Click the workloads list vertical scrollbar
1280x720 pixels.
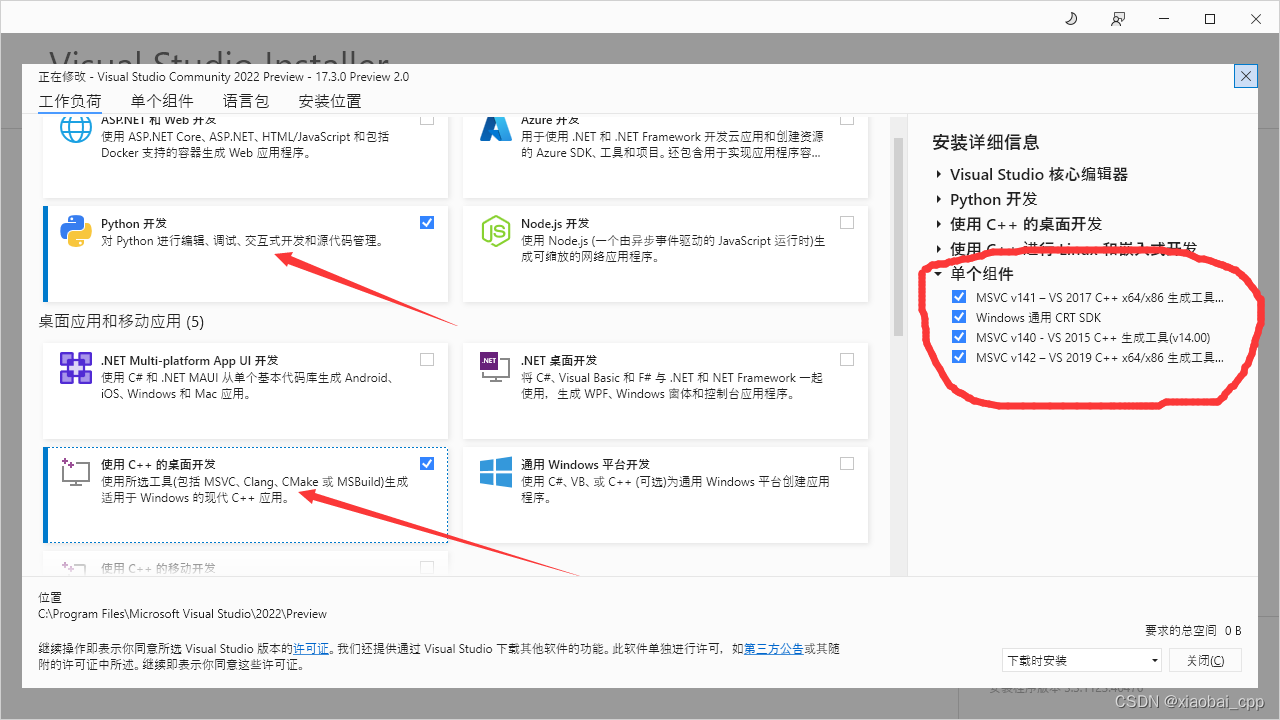click(x=897, y=235)
